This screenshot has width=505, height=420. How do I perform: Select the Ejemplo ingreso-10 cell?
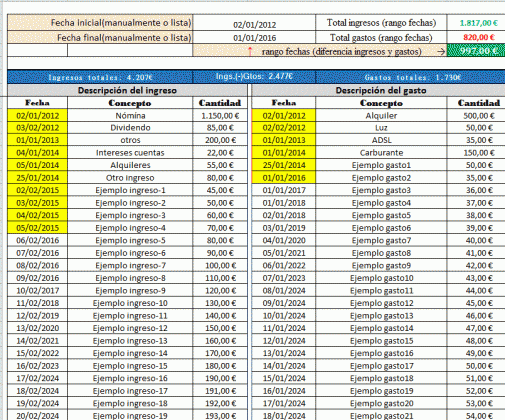pyautogui.click(x=130, y=303)
